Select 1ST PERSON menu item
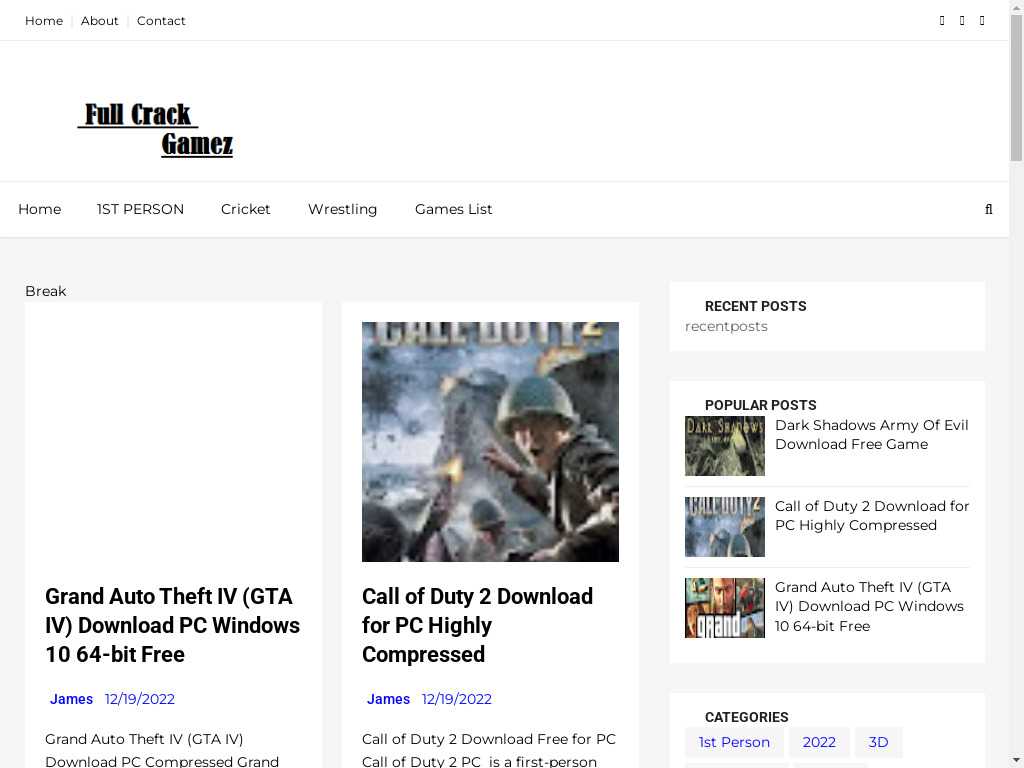The image size is (1024, 768). coord(140,210)
